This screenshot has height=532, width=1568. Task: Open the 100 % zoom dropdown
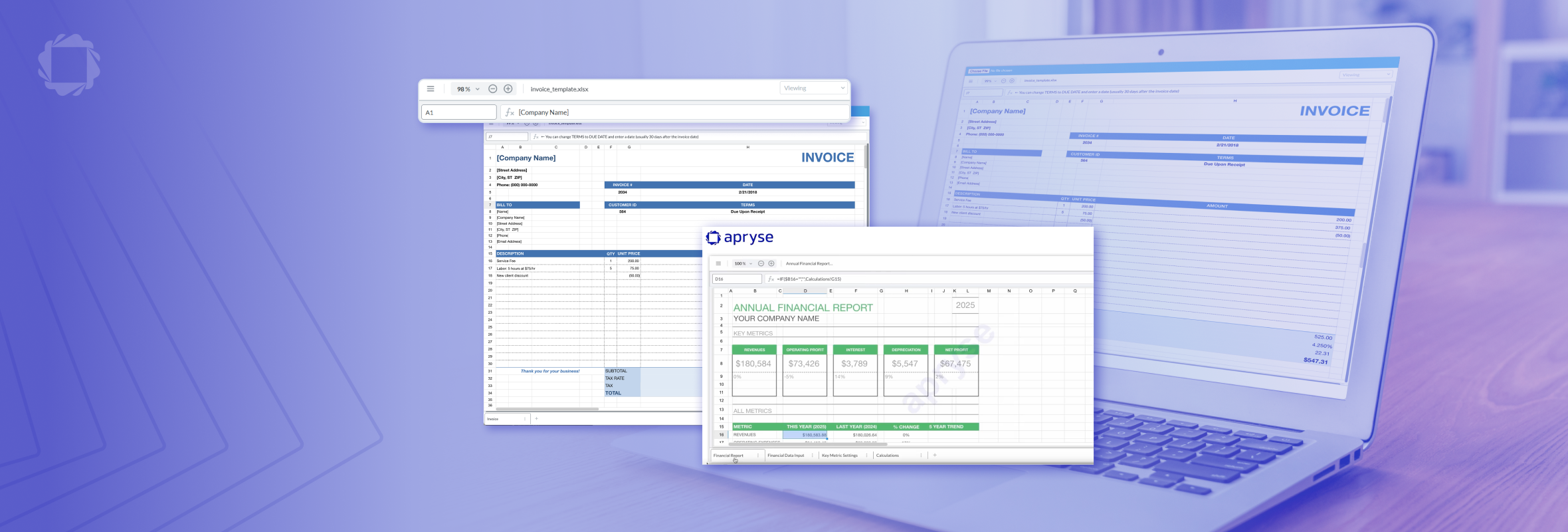[743, 263]
